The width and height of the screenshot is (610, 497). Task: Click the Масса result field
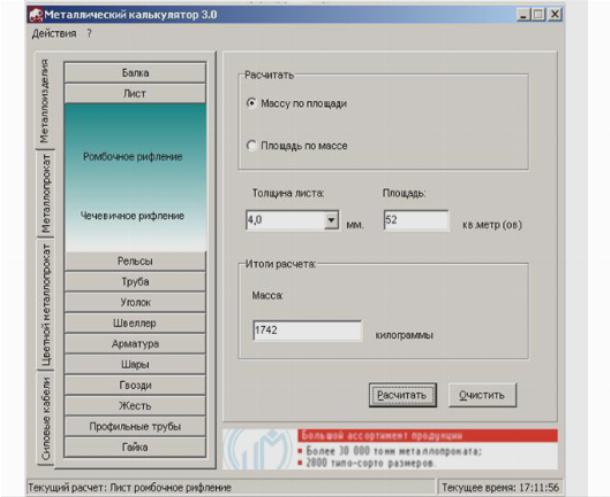point(307,331)
